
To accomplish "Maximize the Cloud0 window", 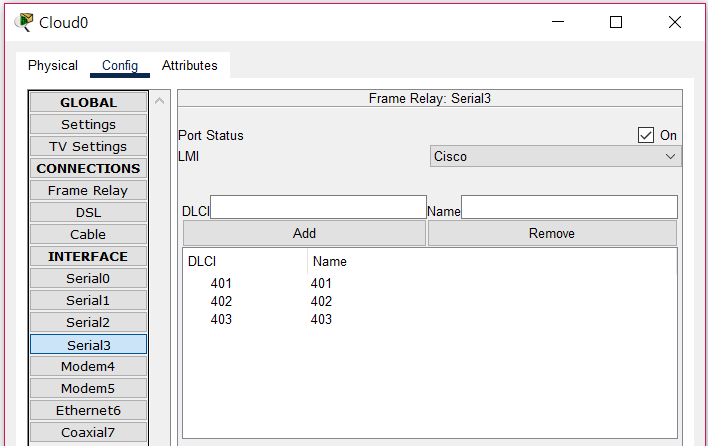I will coord(616,22).
